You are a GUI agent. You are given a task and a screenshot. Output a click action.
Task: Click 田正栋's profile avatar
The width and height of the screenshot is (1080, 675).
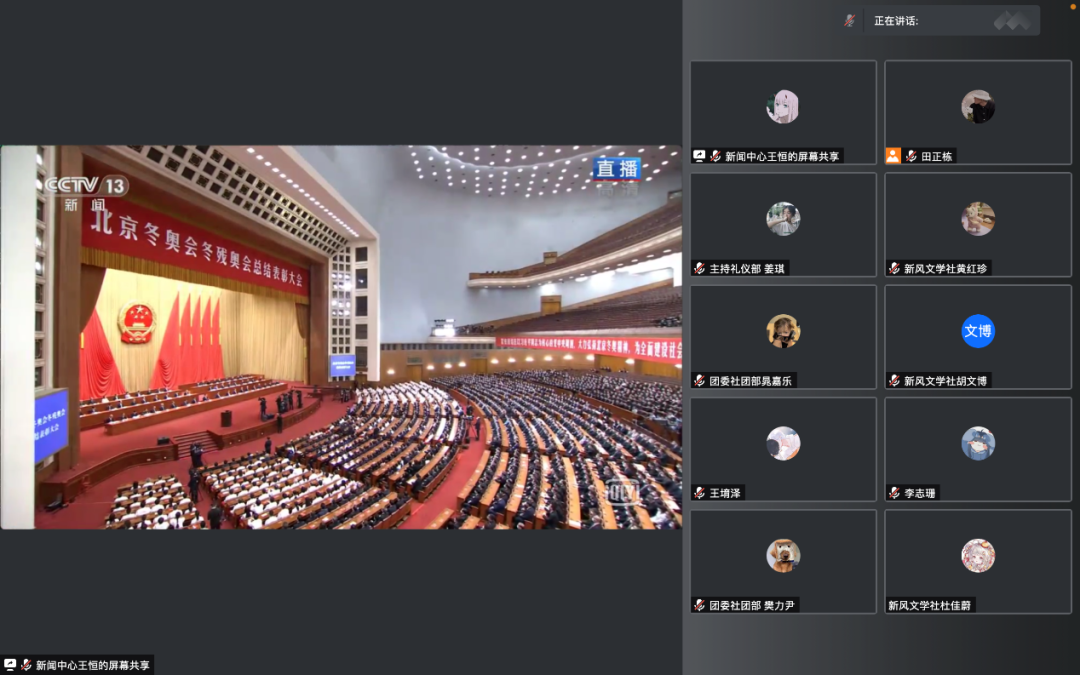[978, 107]
